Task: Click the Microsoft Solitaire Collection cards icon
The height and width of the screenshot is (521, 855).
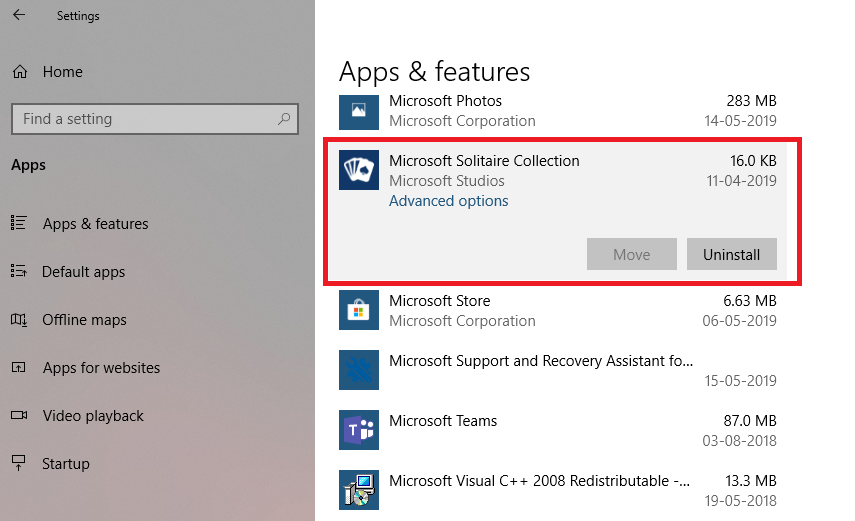Action: click(x=358, y=170)
